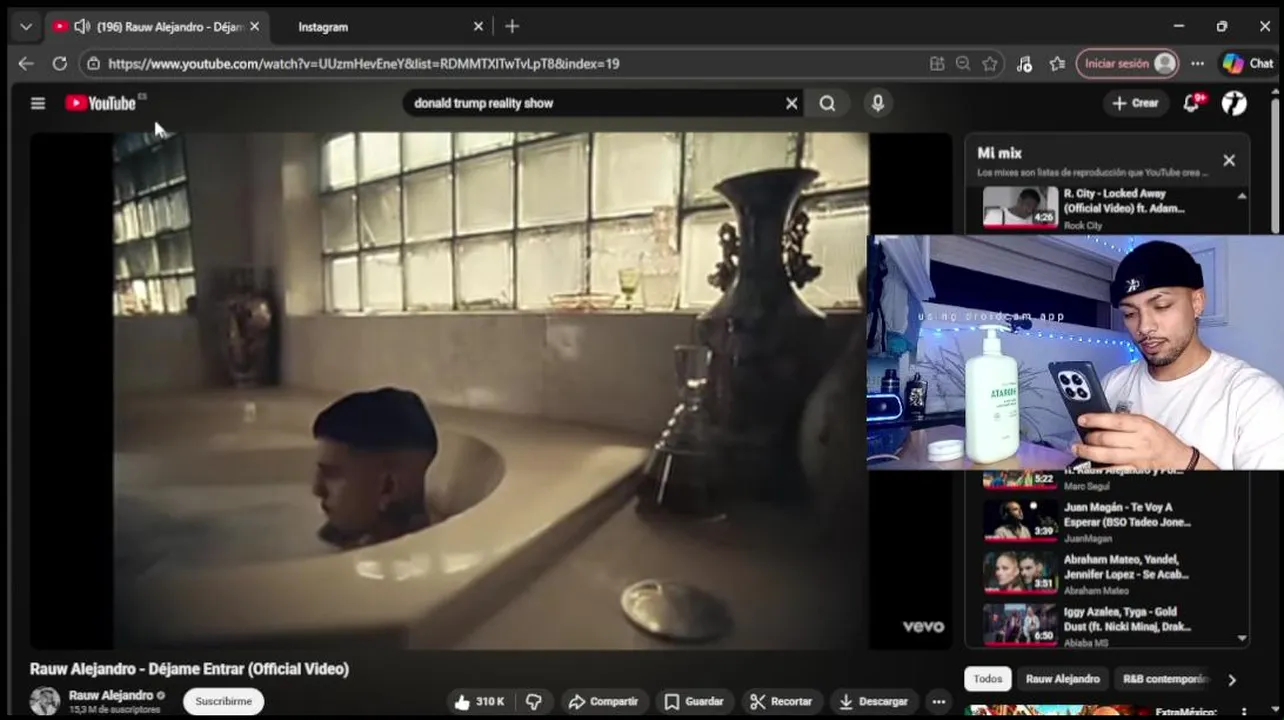The image size is (1284, 720).
Task: Open the YouTube hamburger guide menu
Action: tap(38, 103)
